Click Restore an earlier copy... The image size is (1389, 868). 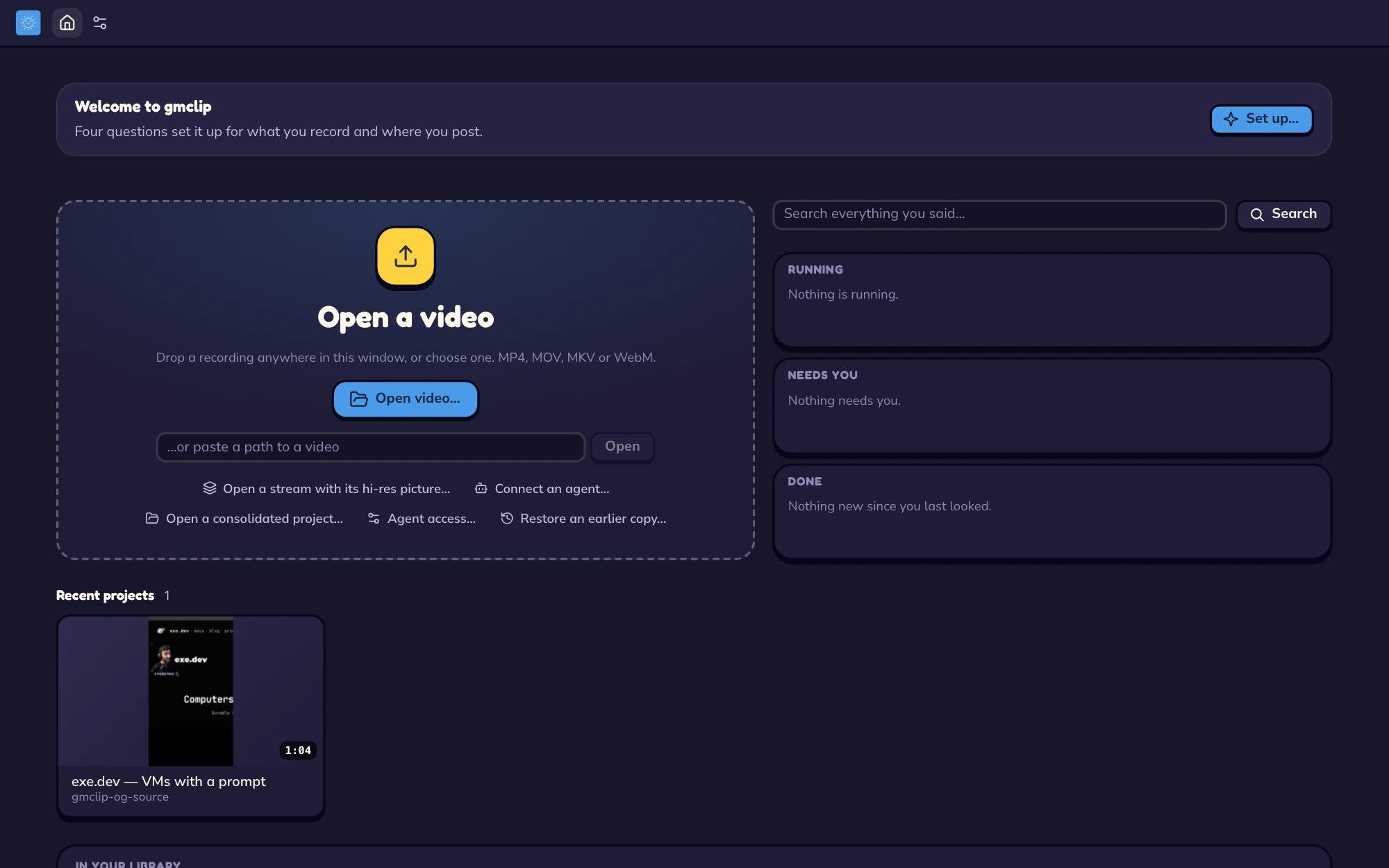click(583, 519)
